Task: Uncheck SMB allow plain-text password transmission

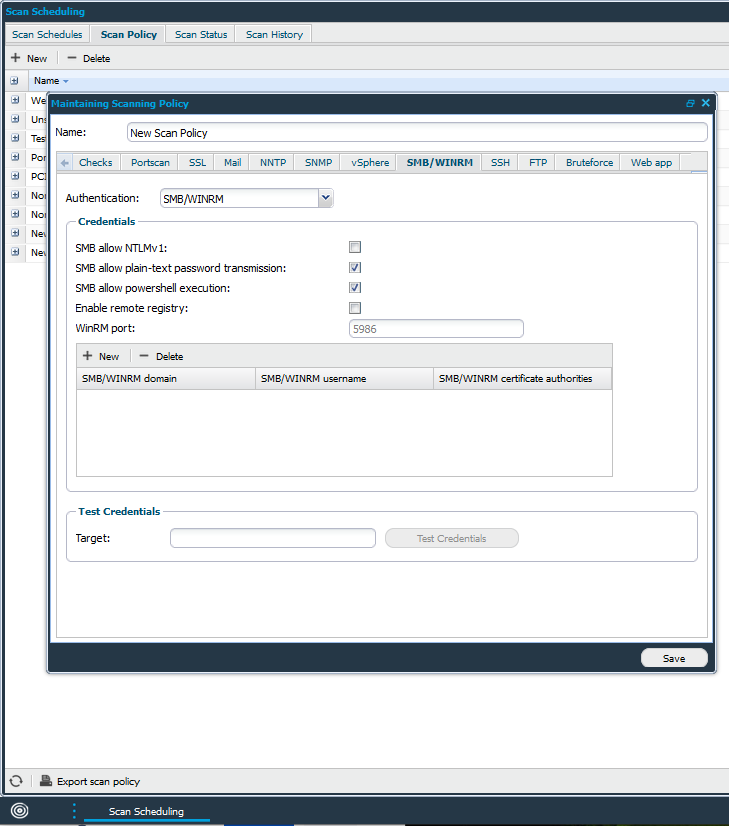Action: point(355,268)
